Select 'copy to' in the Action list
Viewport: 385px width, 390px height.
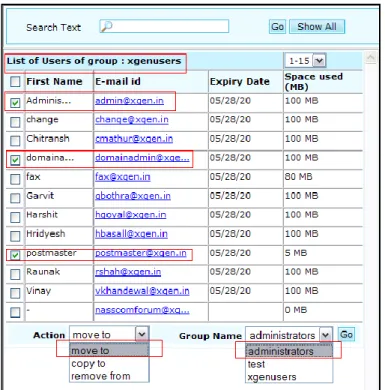coord(109,363)
